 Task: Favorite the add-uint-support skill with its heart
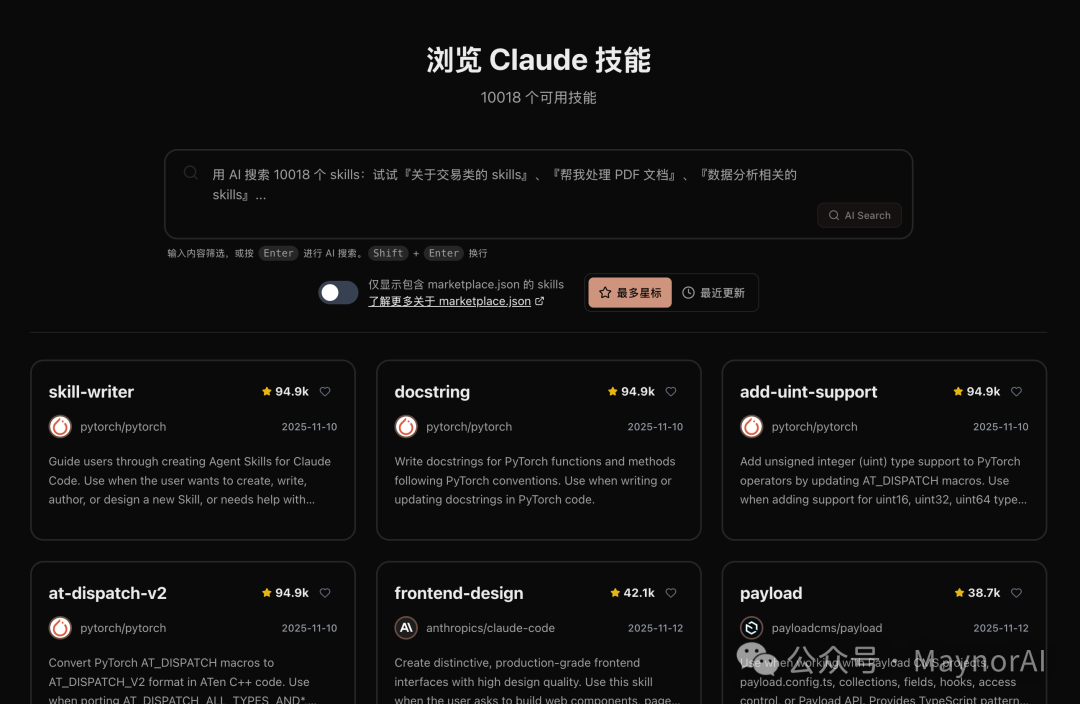pyautogui.click(x=1016, y=391)
